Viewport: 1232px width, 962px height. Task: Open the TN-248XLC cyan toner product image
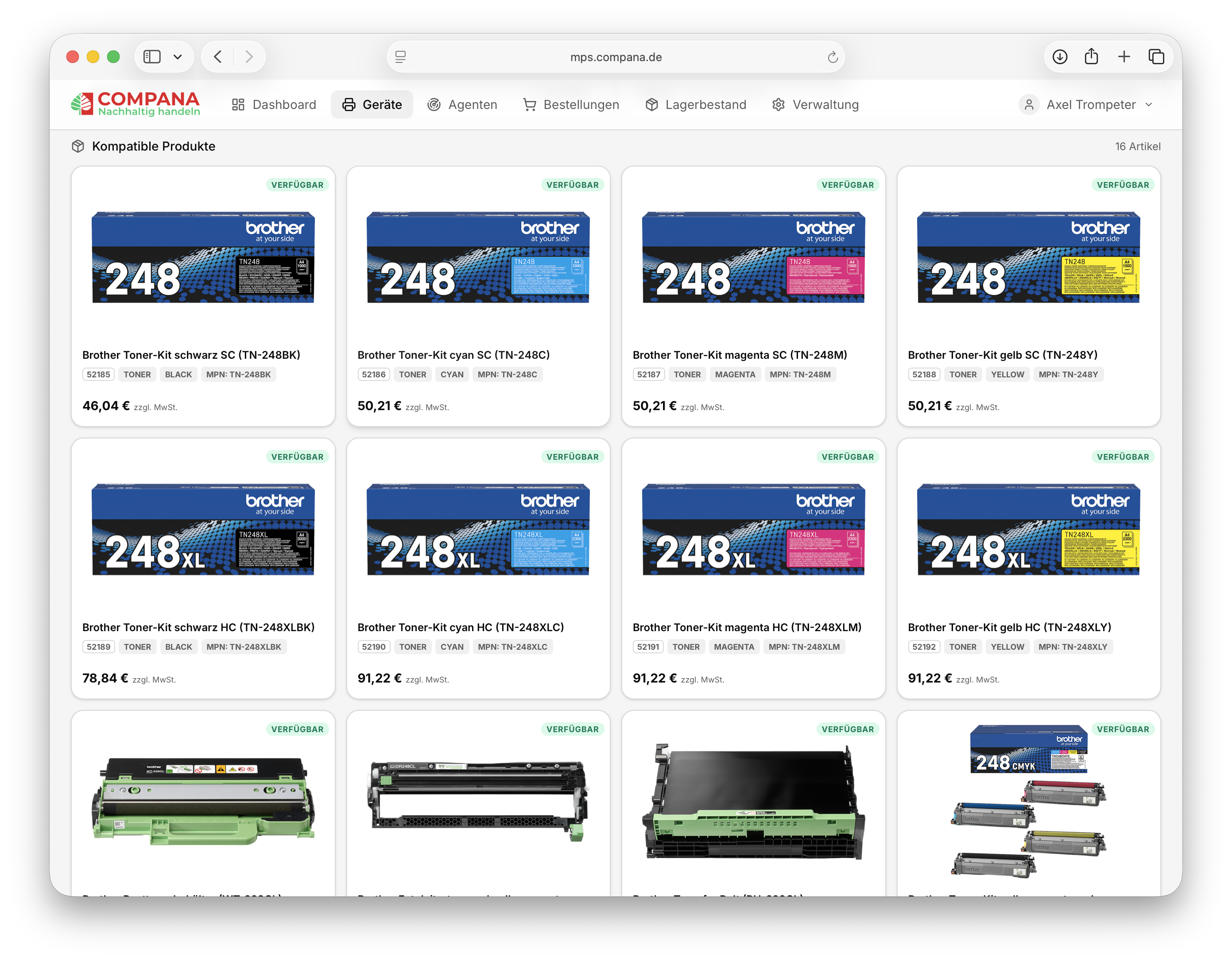coord(478,529)
